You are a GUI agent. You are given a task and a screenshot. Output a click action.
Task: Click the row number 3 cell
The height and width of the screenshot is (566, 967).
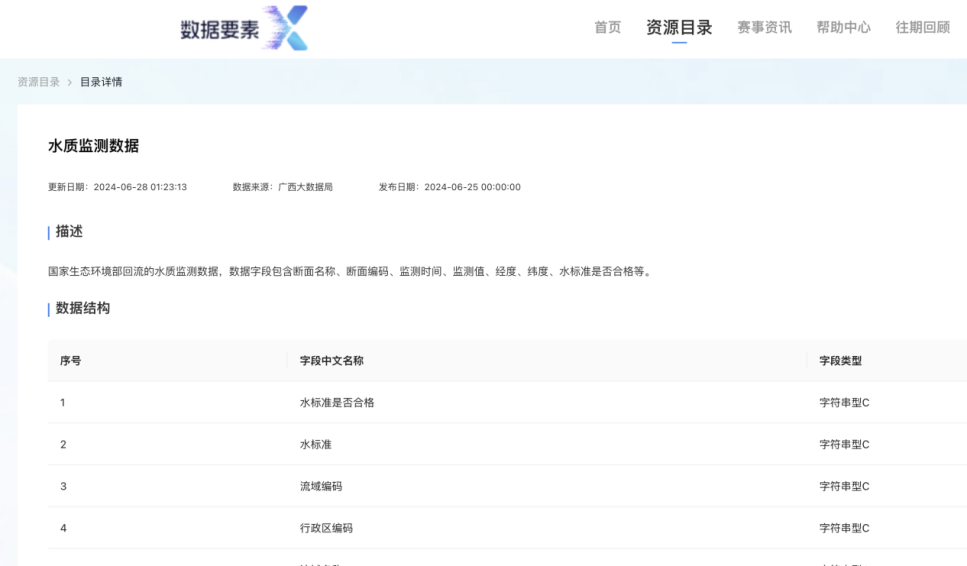point(63,486)
